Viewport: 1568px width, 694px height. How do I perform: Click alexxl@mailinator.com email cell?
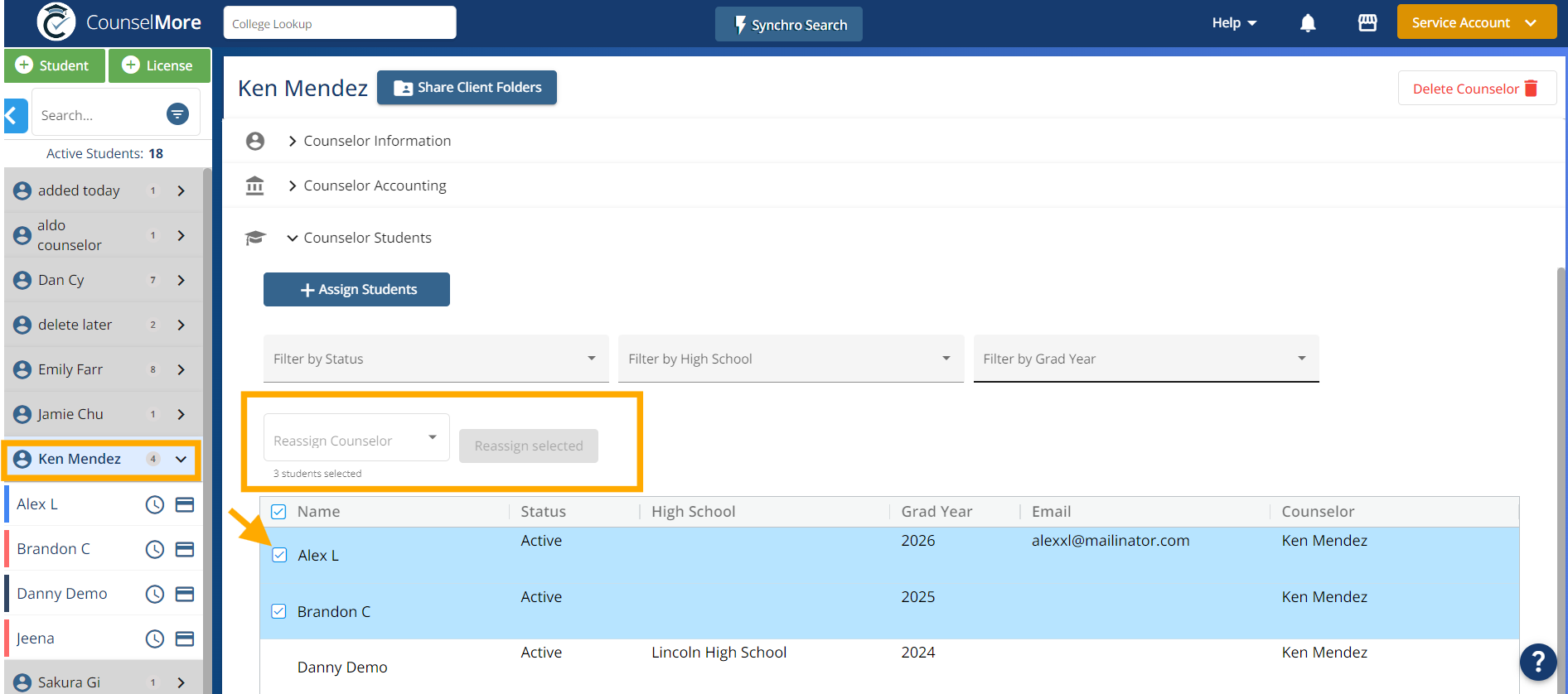[x=1111, y=541]
